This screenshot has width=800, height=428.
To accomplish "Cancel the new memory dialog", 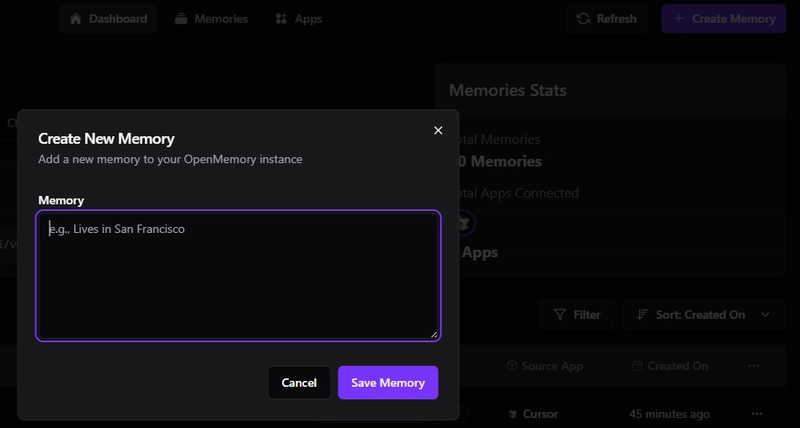I will click(x=299, y=382).
